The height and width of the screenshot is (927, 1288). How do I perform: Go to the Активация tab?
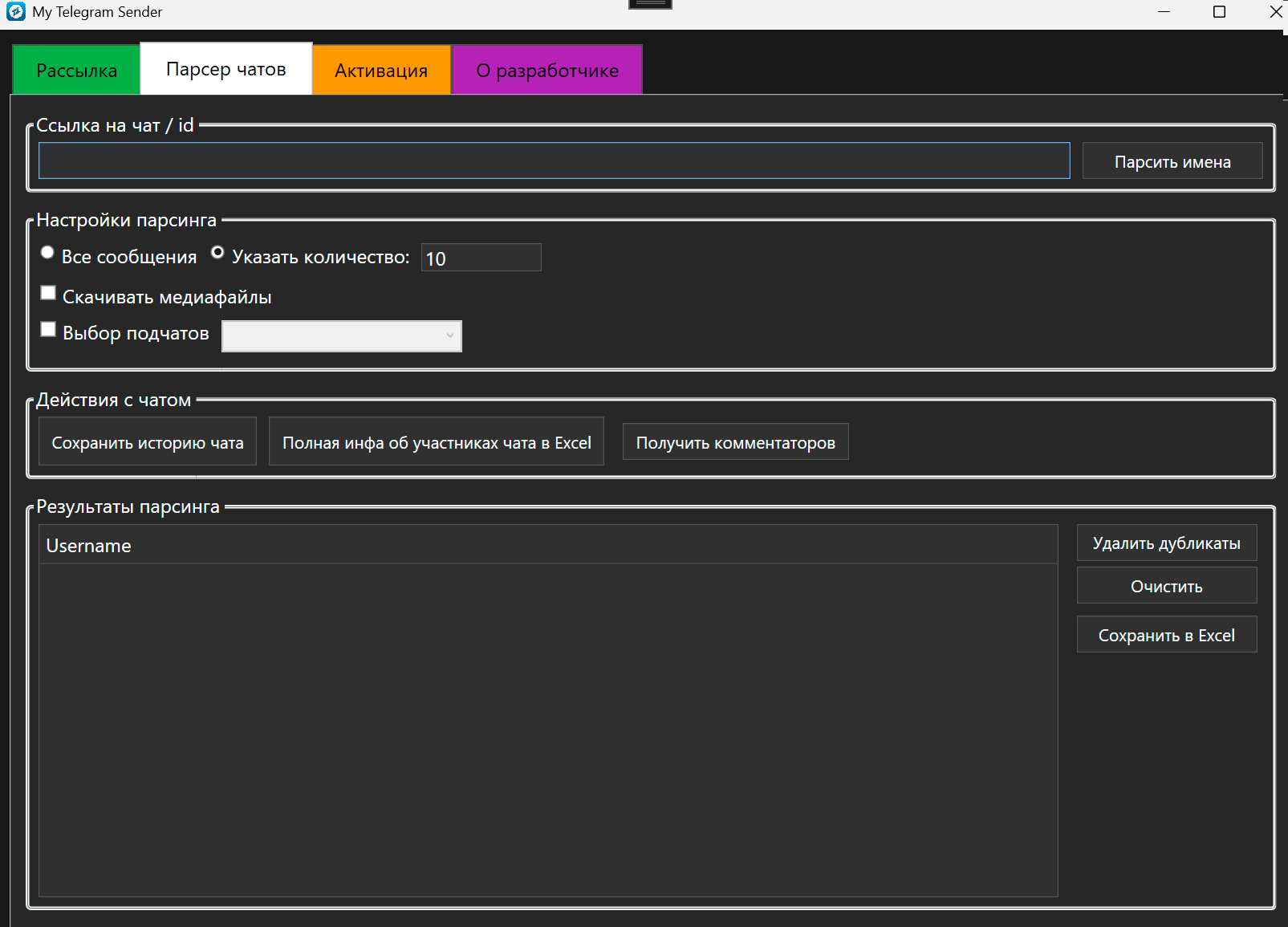(x=381, y=71)
